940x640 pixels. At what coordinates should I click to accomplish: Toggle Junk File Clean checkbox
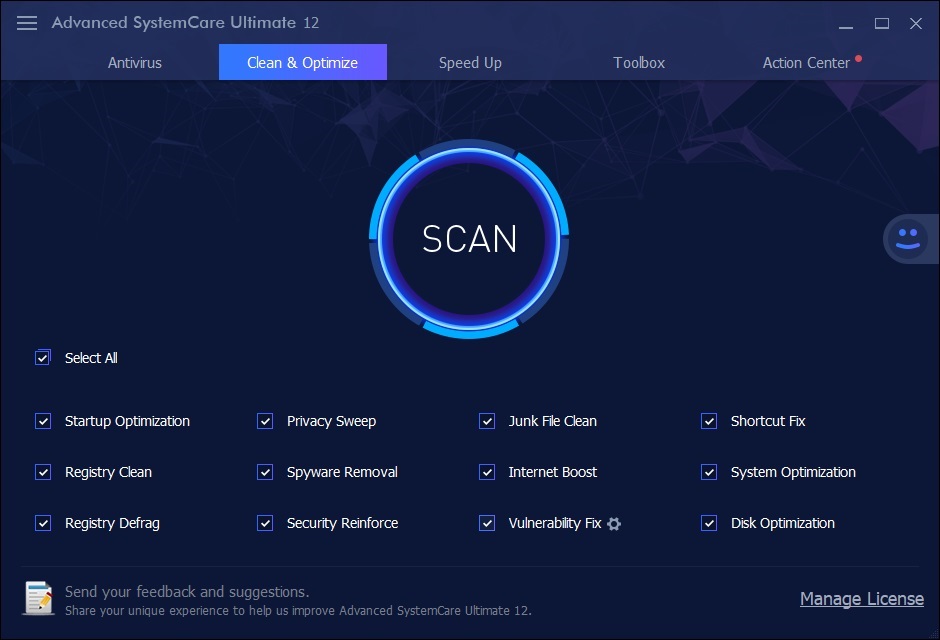(487, 421)
